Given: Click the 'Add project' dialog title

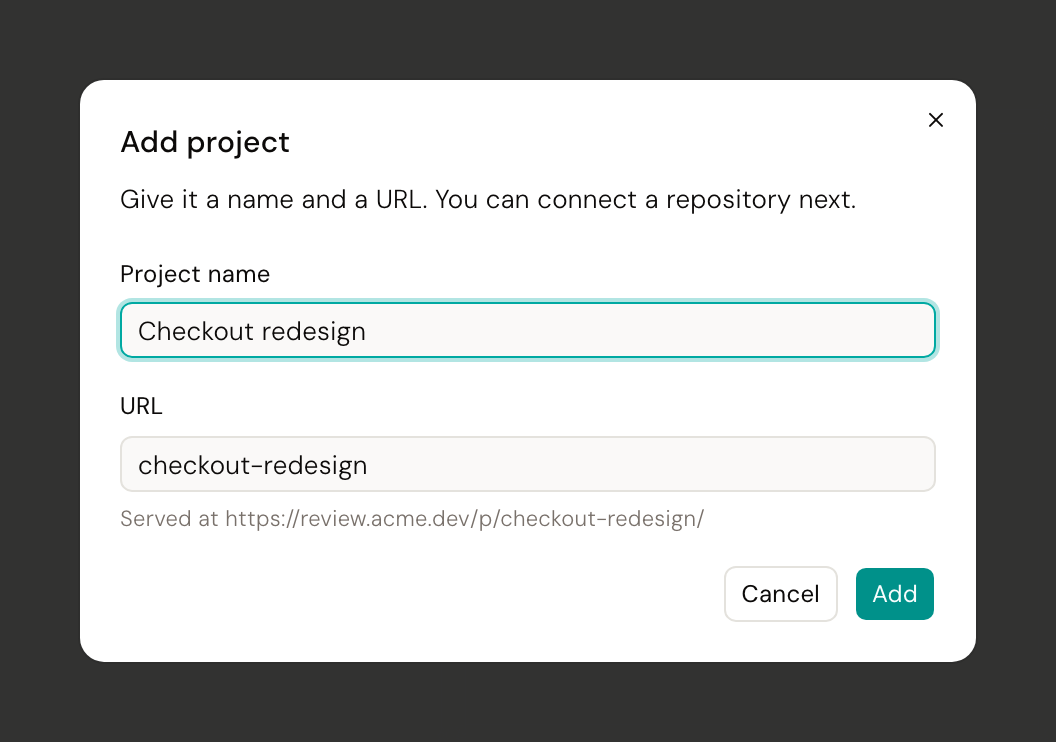Looking at the screenshot, I should [205, 143].
